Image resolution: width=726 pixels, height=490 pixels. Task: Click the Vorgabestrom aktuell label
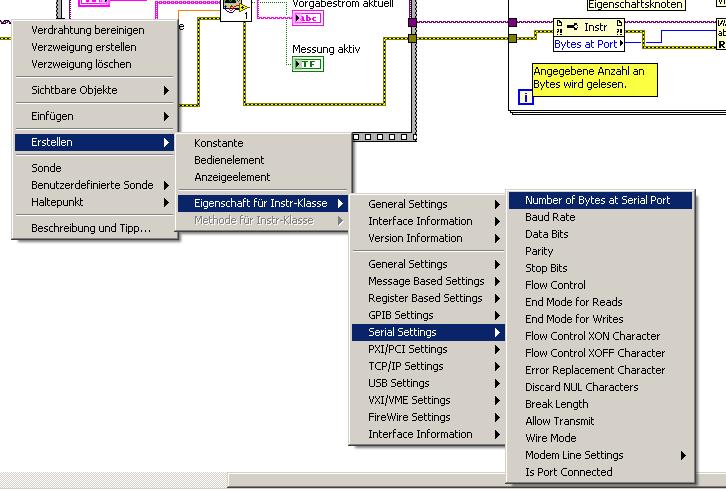343,4
